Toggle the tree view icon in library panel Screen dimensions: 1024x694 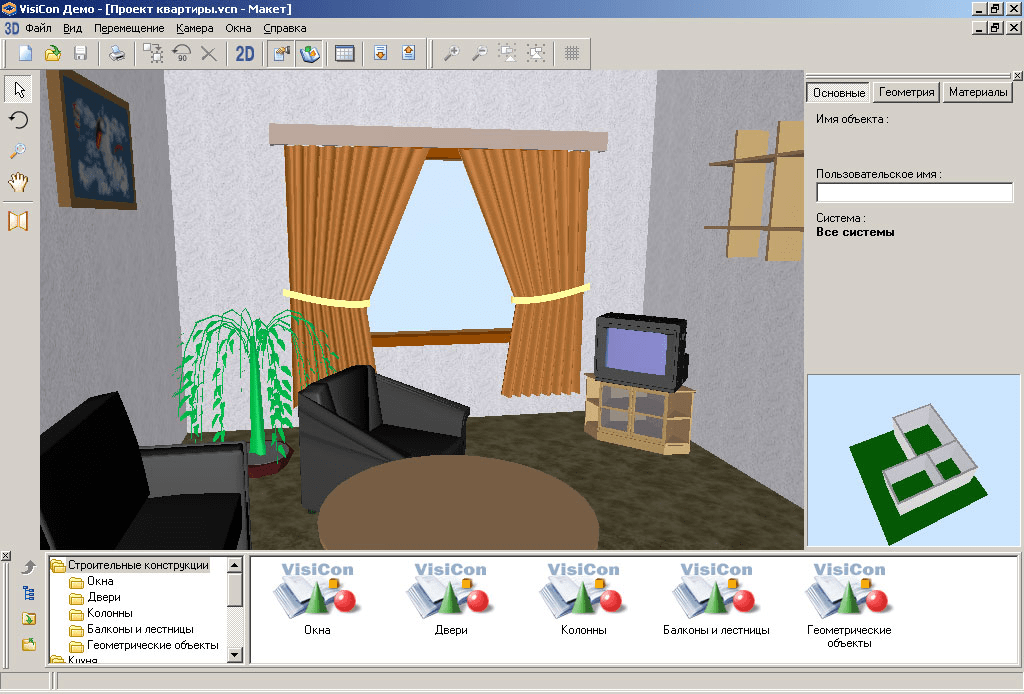(29, 593)
